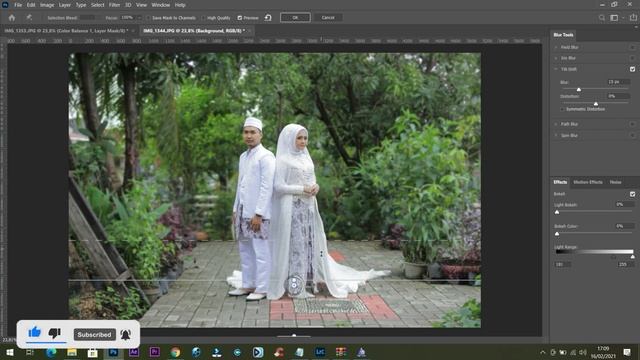Click the Light Bokeh slider handle
Viewport: 640px width, 360px height.
coord(557,212)
